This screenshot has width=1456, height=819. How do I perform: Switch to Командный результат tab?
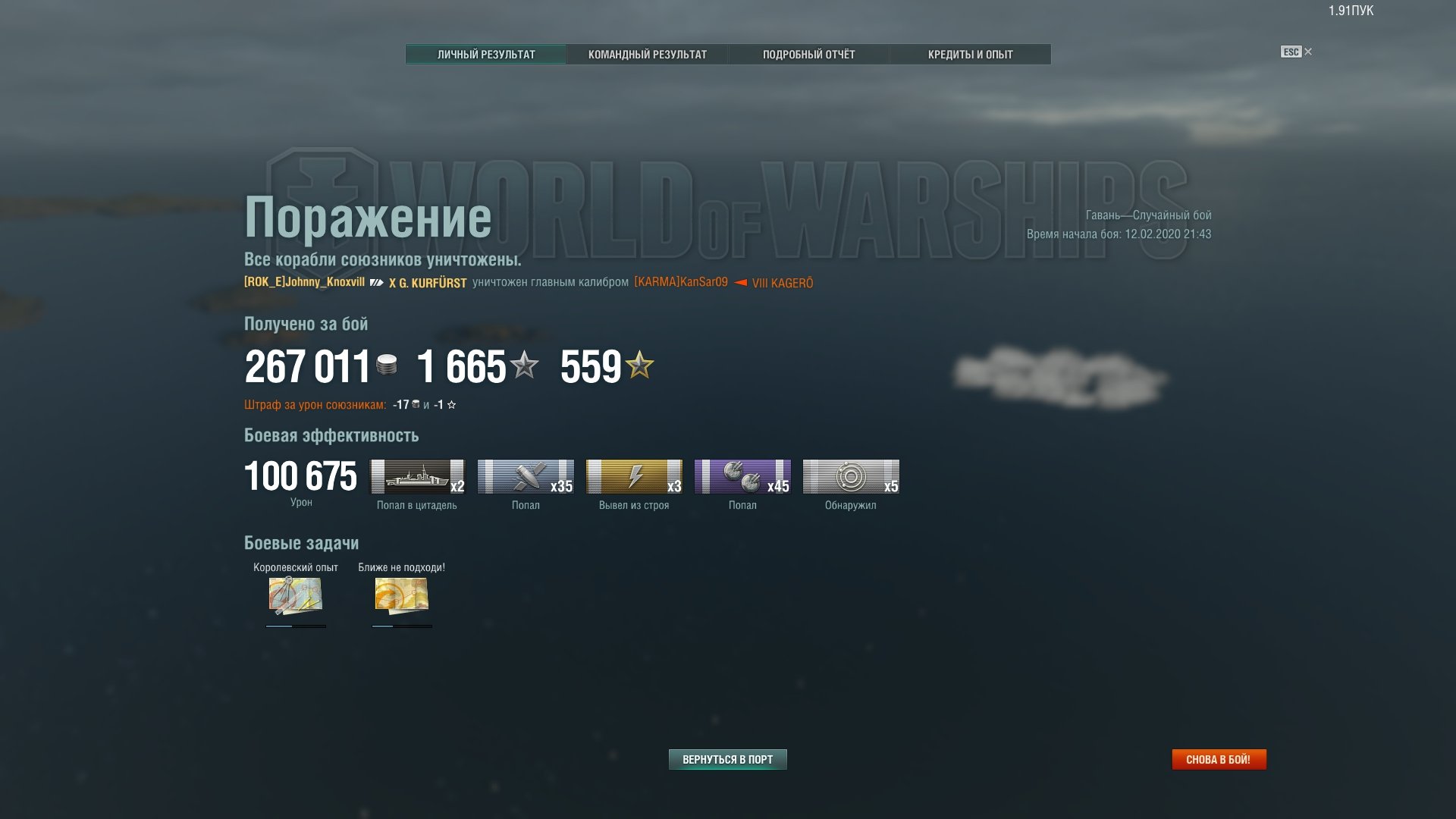[647, 55]
